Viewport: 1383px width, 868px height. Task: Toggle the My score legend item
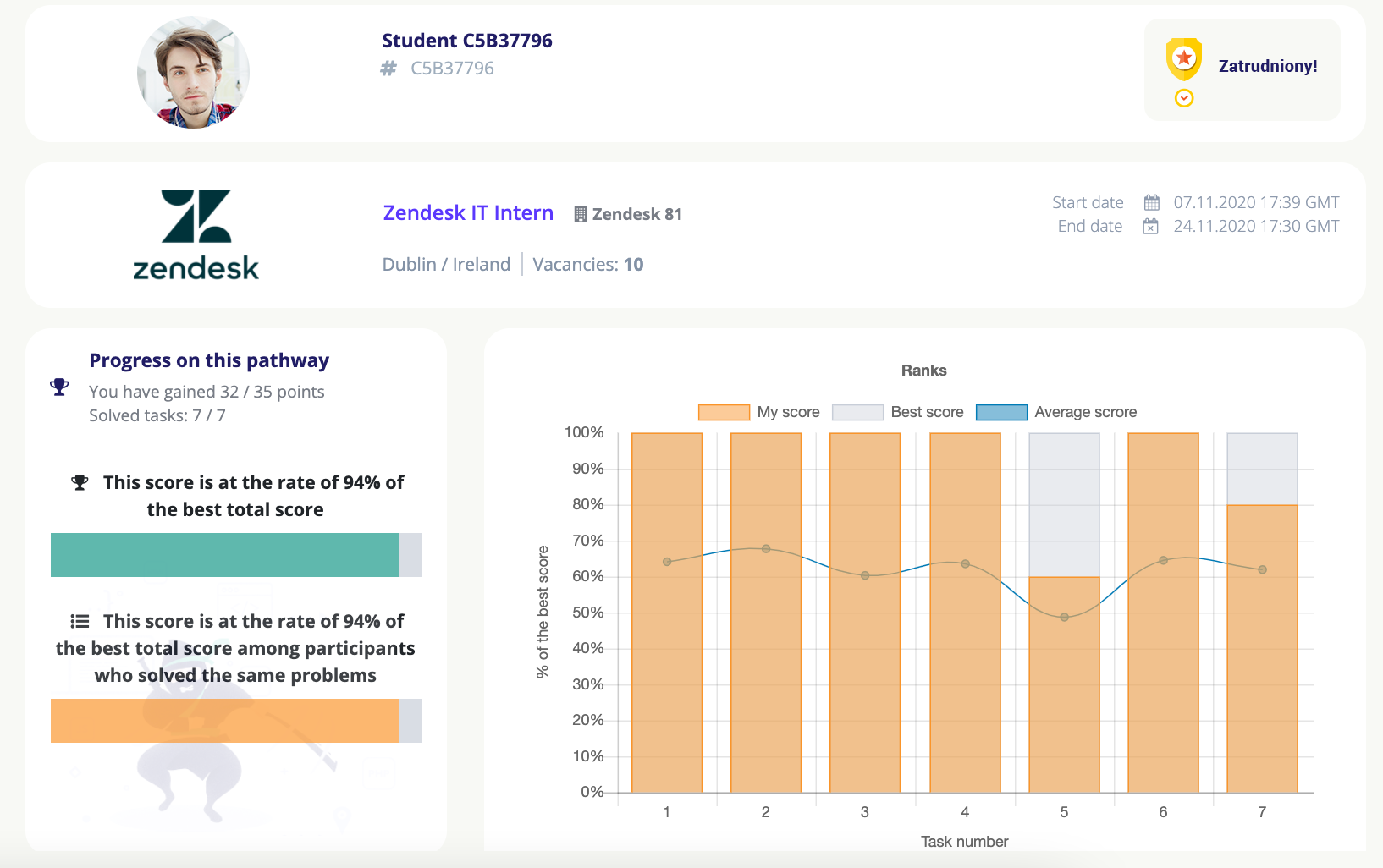759,412
